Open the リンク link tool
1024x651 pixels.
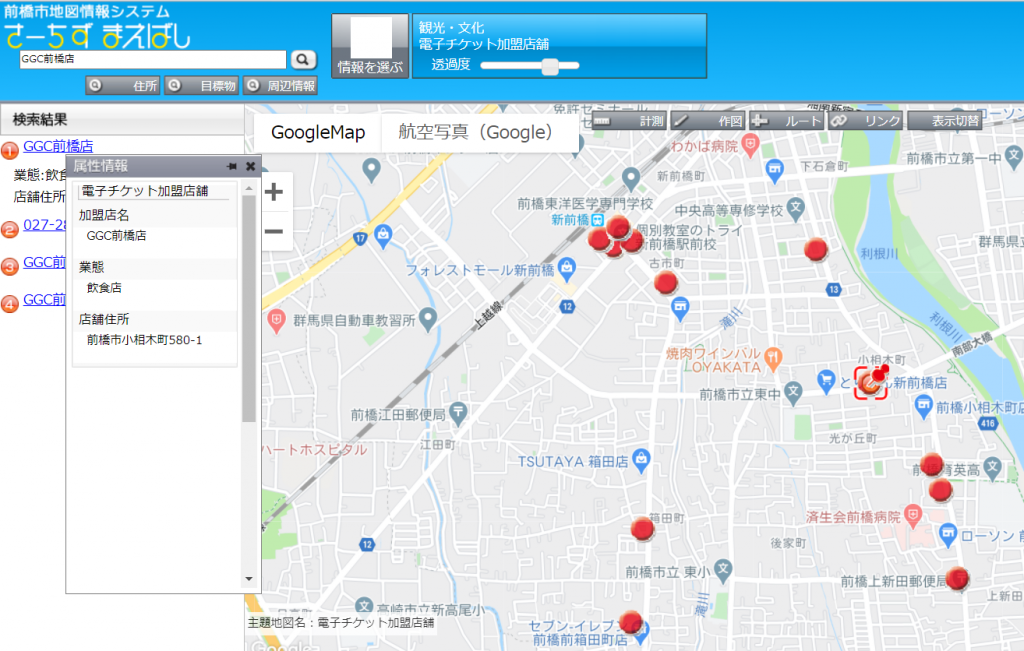click(x=865, y=121)
